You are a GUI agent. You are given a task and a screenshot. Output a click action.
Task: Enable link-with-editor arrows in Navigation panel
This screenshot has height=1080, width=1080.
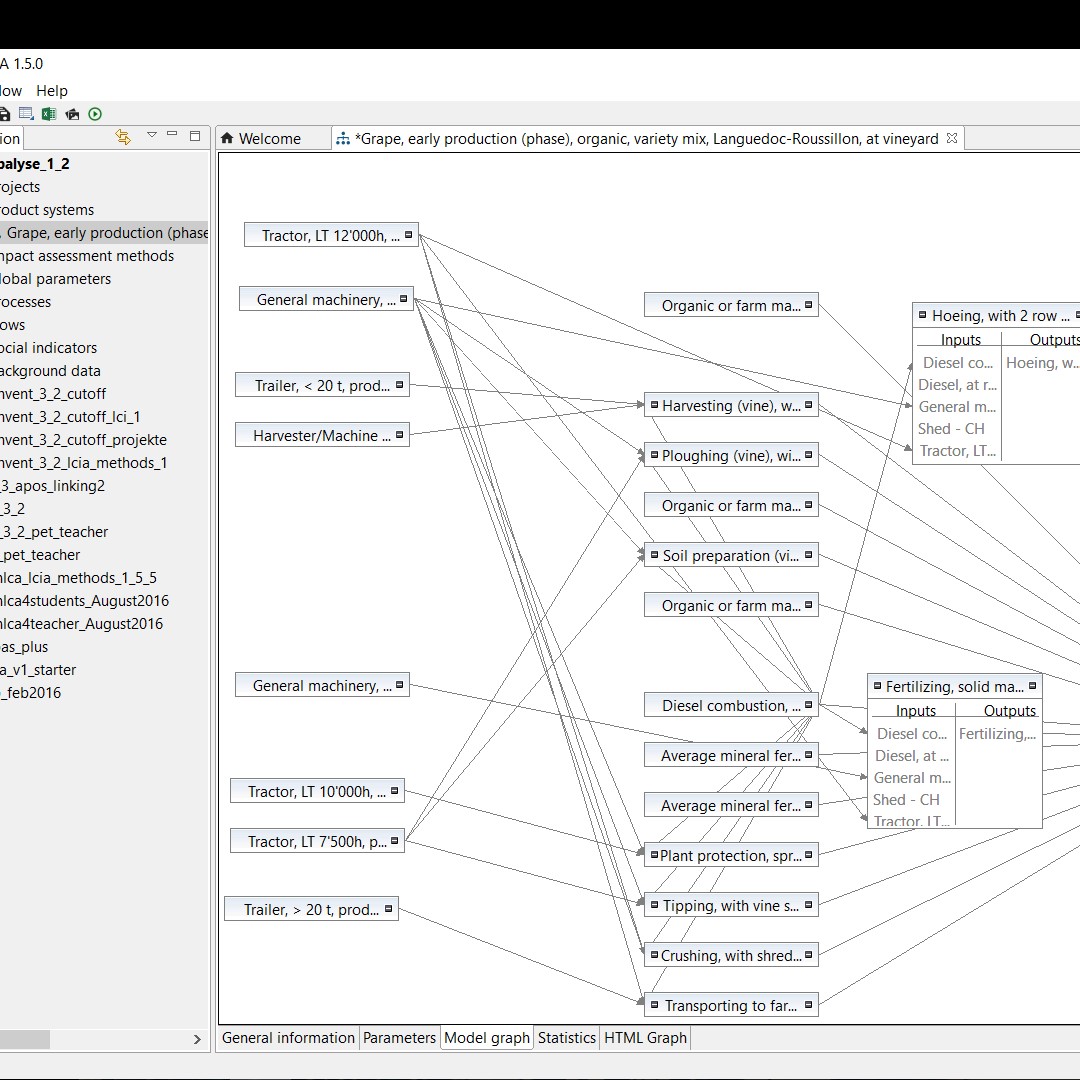(123, 137)
